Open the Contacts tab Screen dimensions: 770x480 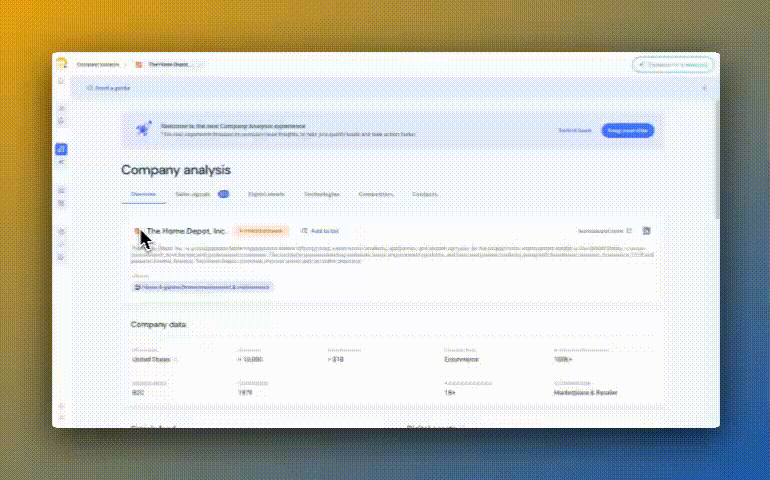pyautogui.click(x=425, y=194)
